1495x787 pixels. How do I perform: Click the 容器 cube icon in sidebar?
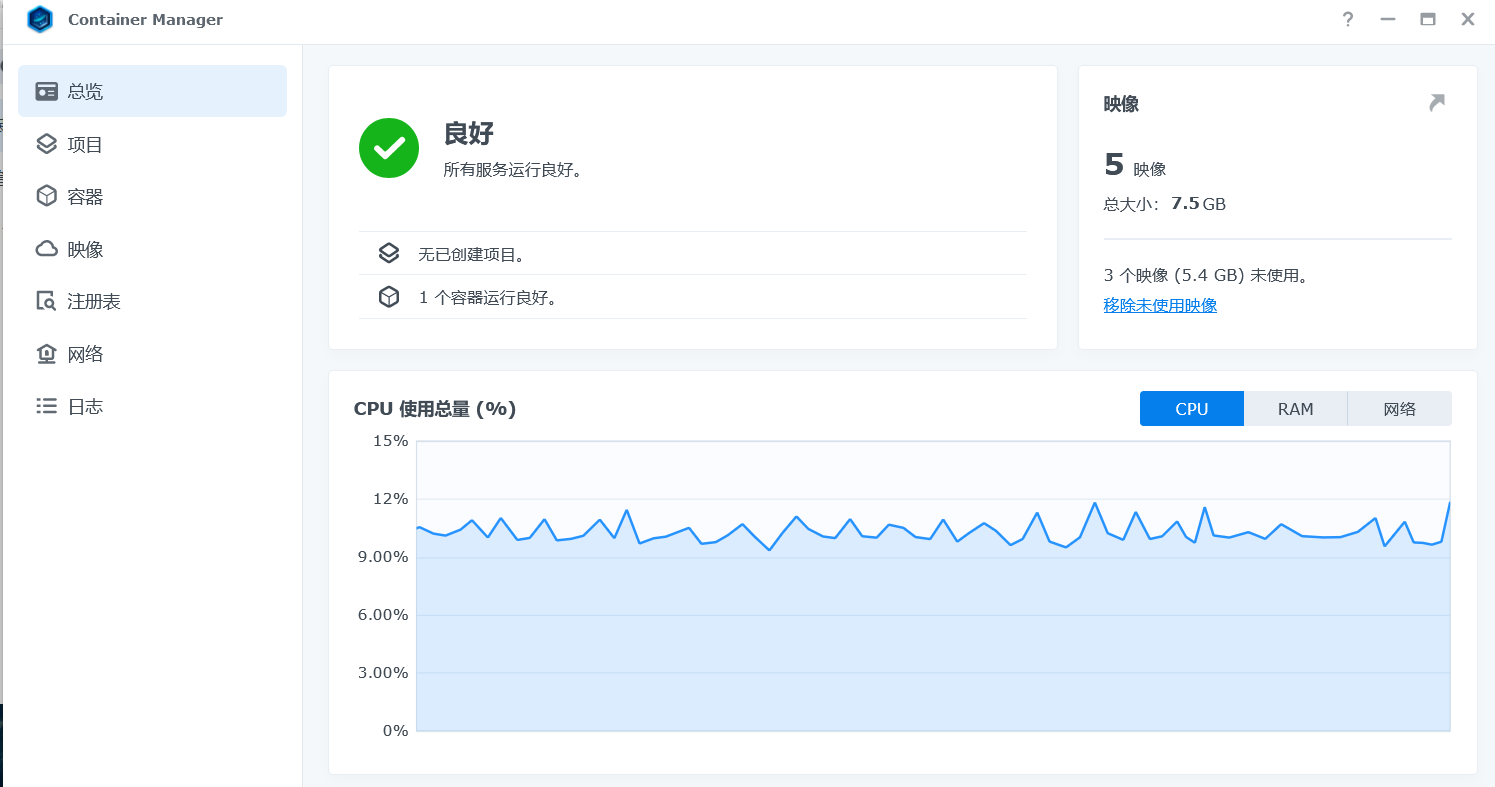click(x=46, y=197)
